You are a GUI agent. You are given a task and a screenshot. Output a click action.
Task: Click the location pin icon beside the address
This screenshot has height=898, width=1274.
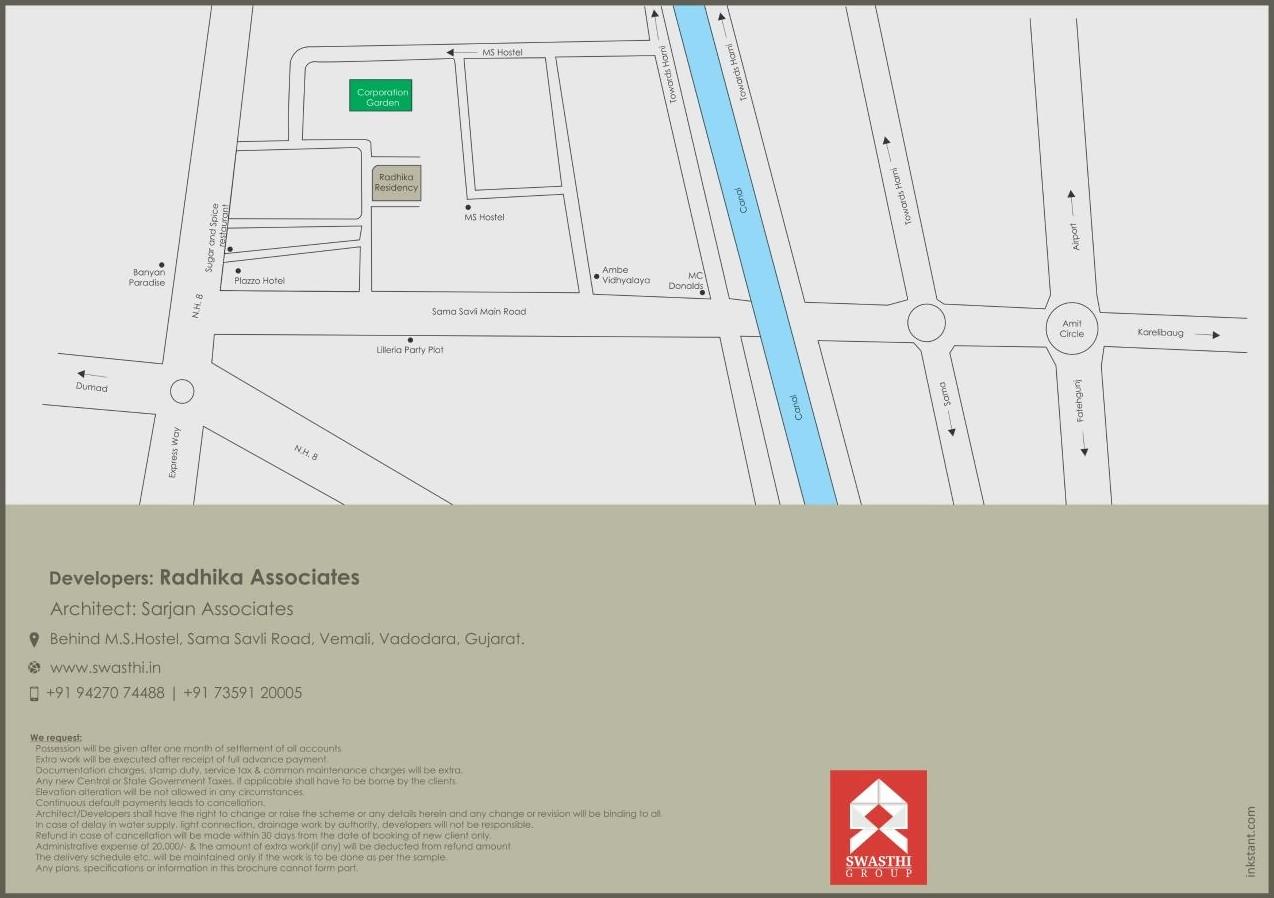click(35, 638)
